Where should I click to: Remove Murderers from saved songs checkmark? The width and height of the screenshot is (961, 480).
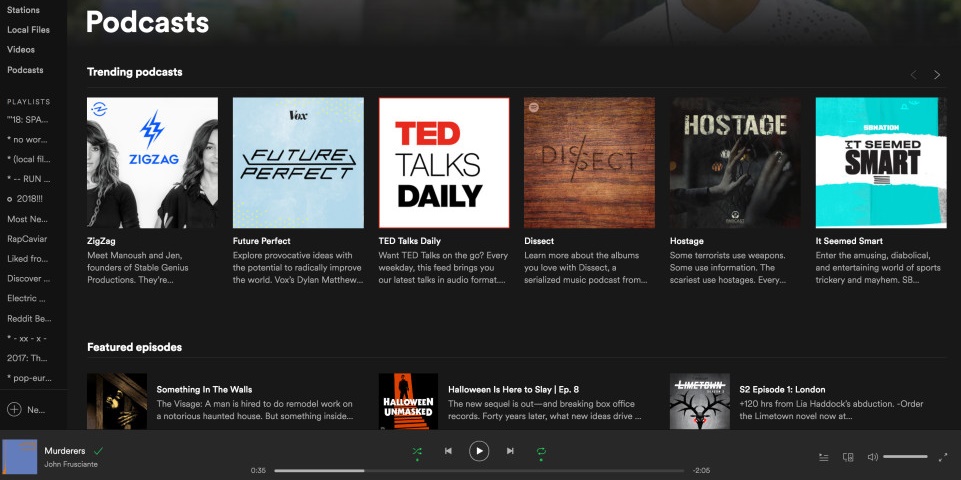tap(99, 451)
